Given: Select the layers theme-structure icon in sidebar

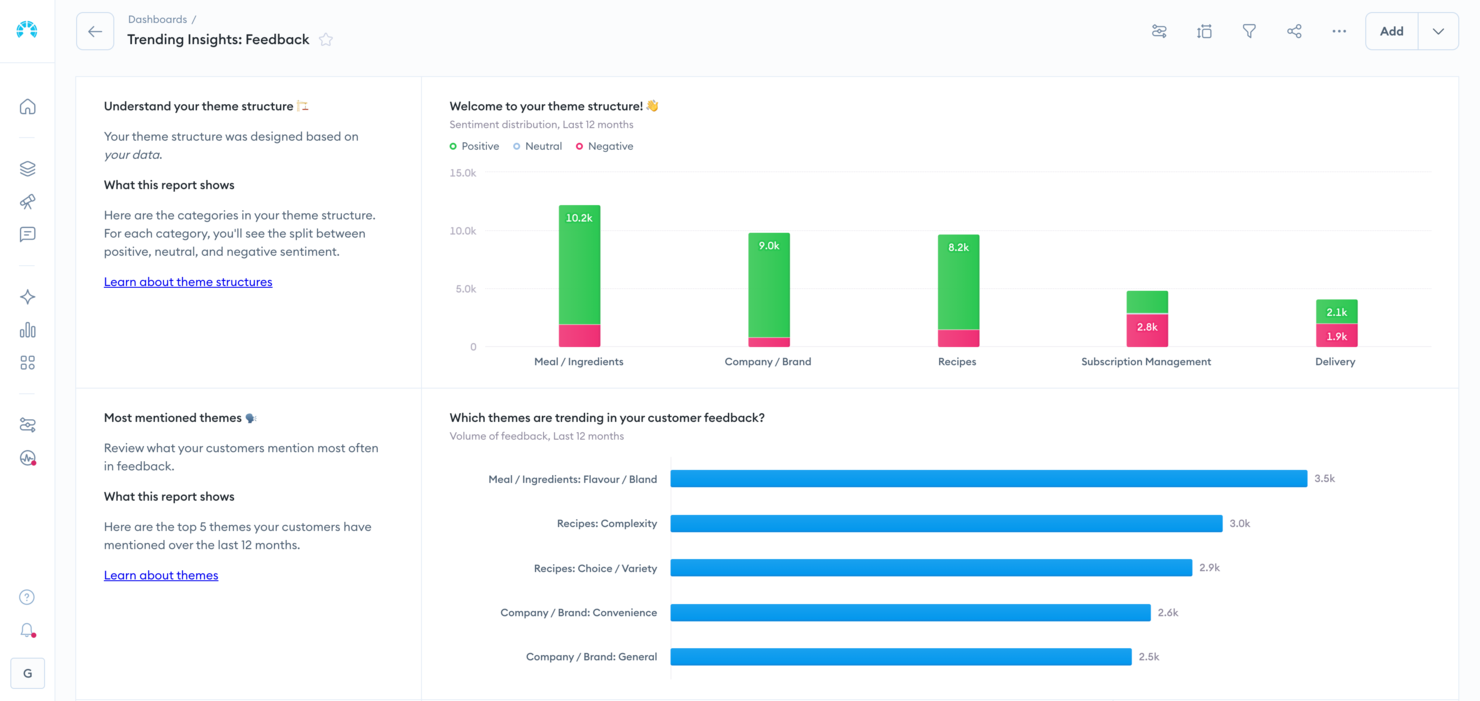Looking at the screenshot, I should click(27, 168).
